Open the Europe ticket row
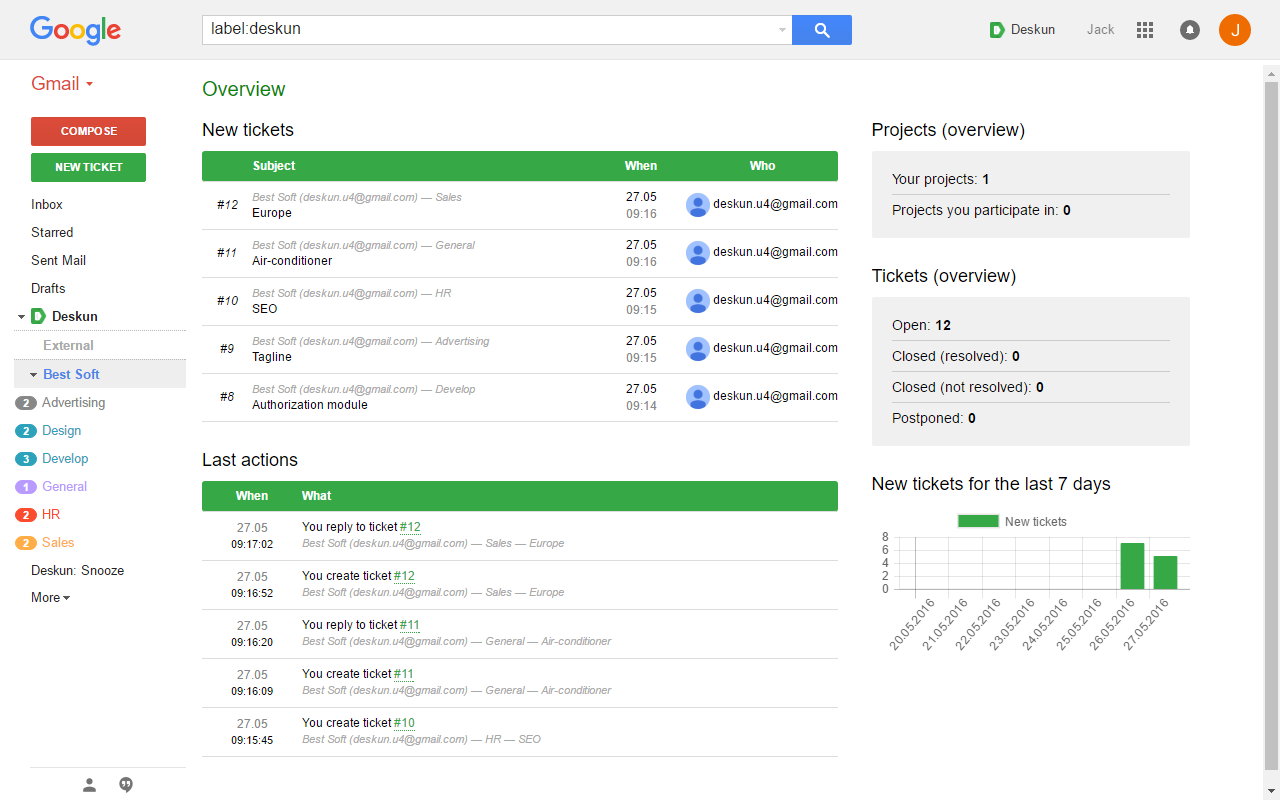The image size is (1280, 800). pyautogui.click(x=520, y=205)
